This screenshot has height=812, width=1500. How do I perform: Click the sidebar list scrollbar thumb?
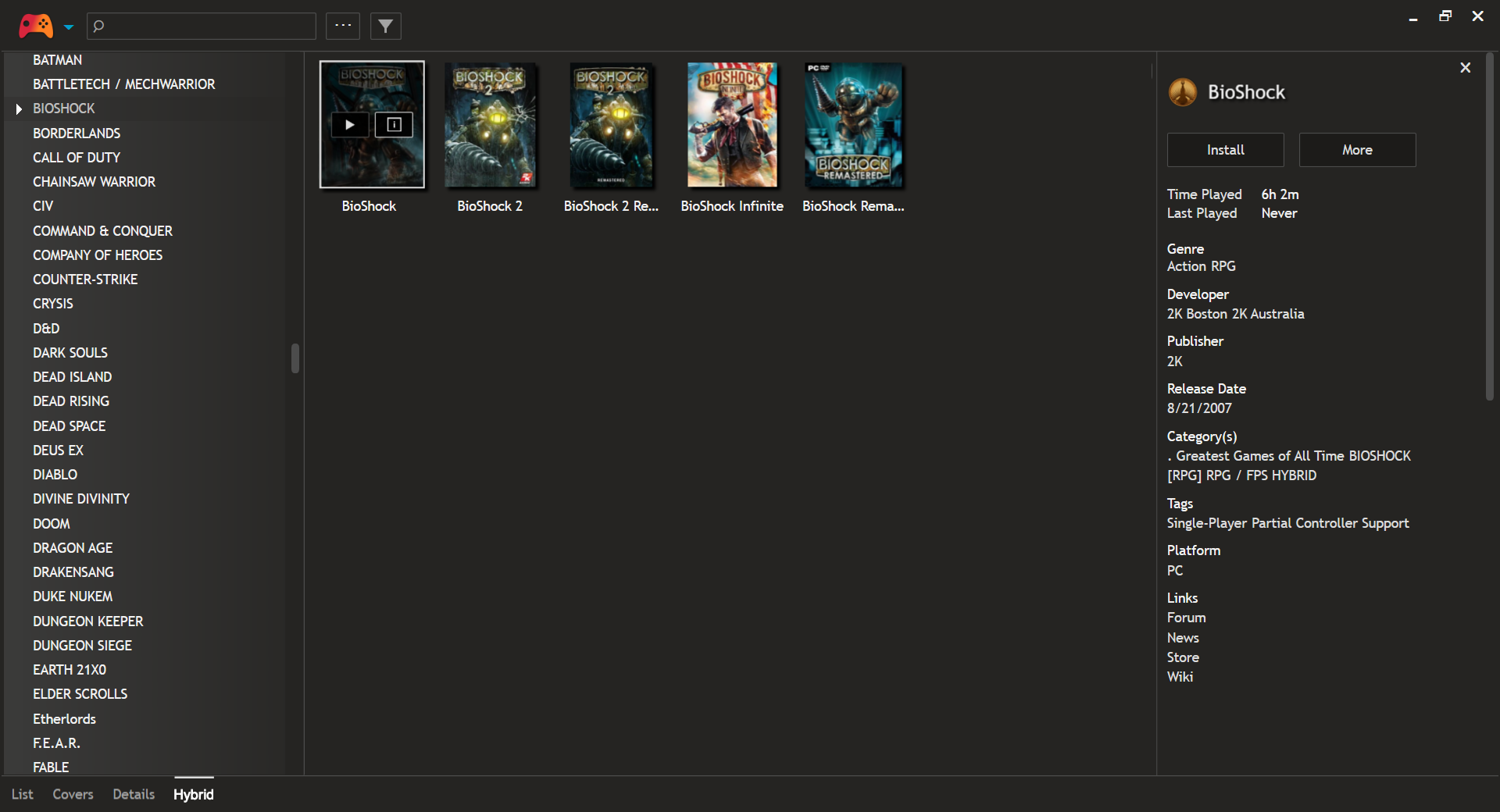click(x=295, y=358)
